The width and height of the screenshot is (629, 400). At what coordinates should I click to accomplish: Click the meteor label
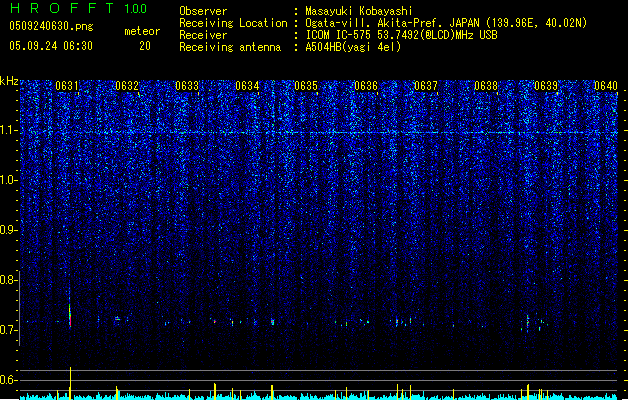click(x=142, y=31)
